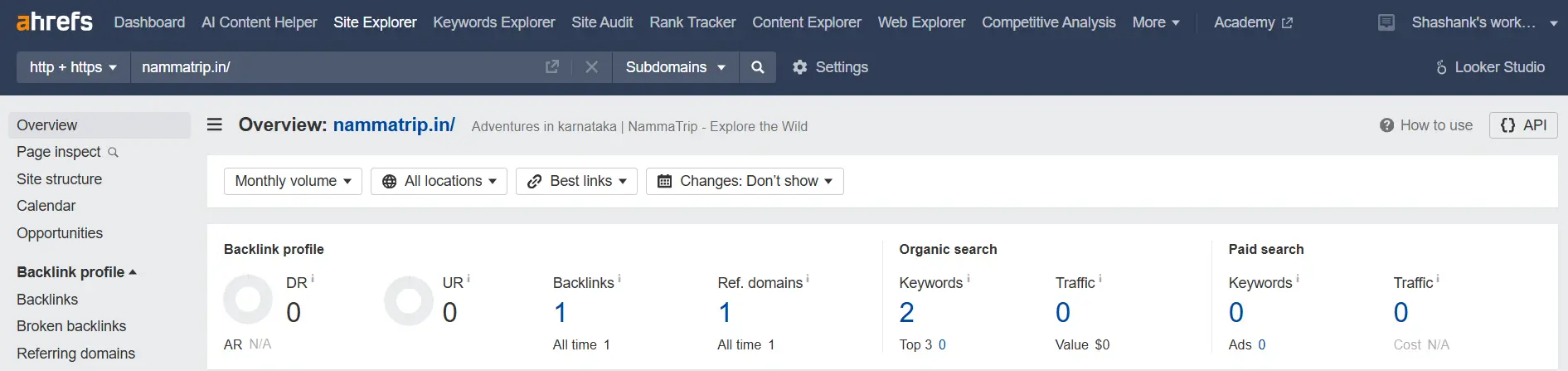Open Academy external link
Viewport: 1568px width, 371px height.
pyautogui.click(x=1253, y=22)
